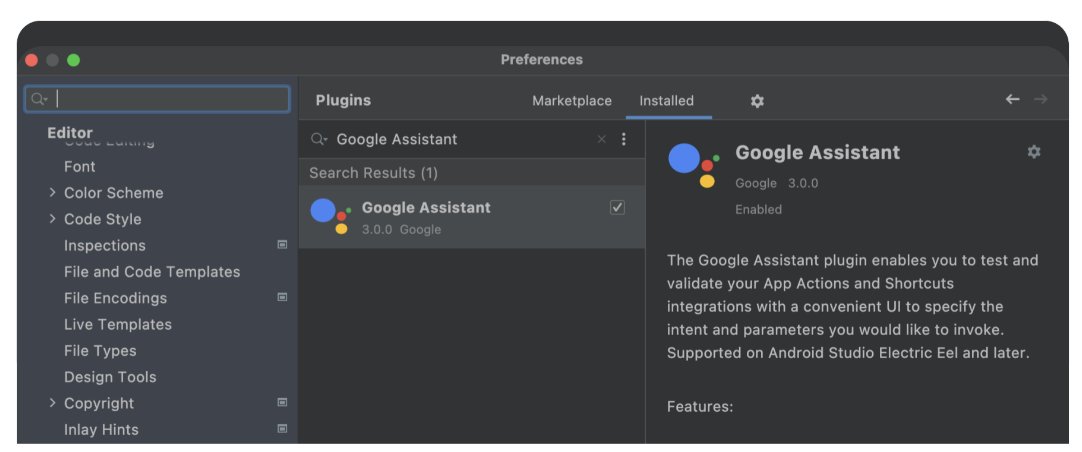Open Design Tools settings

(x=110, y=377)
